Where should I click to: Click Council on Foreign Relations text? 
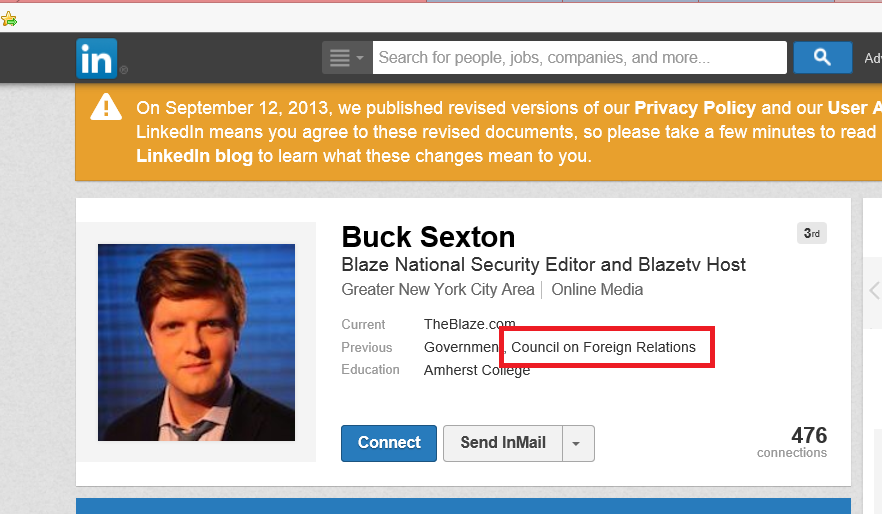pos(603,347)
